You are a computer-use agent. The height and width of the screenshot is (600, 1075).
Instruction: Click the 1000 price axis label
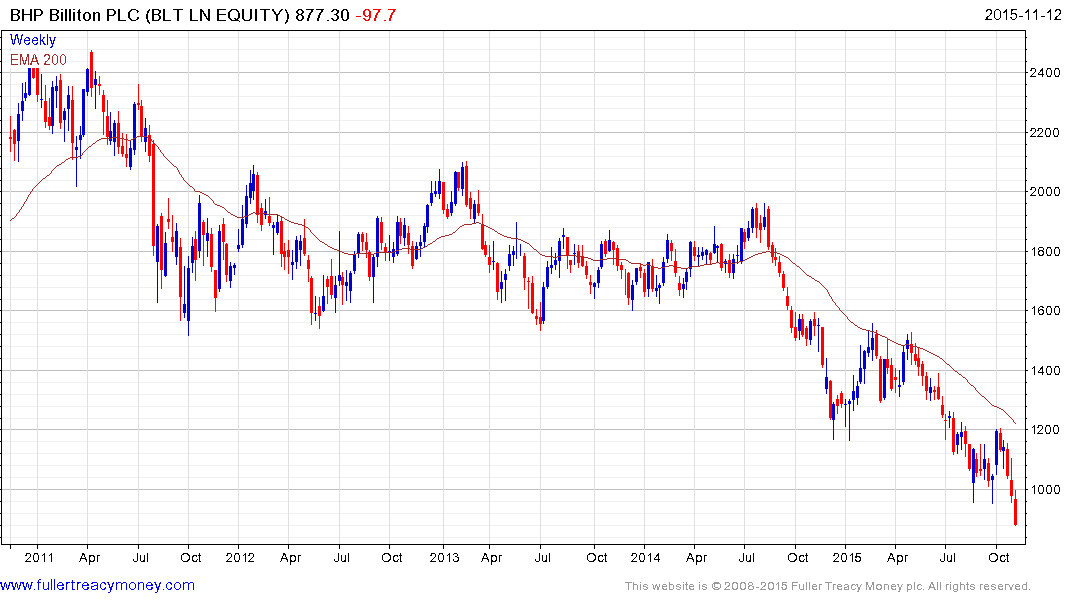point(1045,490)
